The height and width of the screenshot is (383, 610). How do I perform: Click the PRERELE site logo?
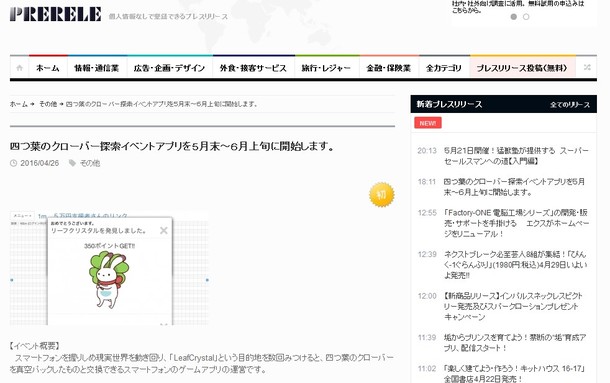(56, 14)
